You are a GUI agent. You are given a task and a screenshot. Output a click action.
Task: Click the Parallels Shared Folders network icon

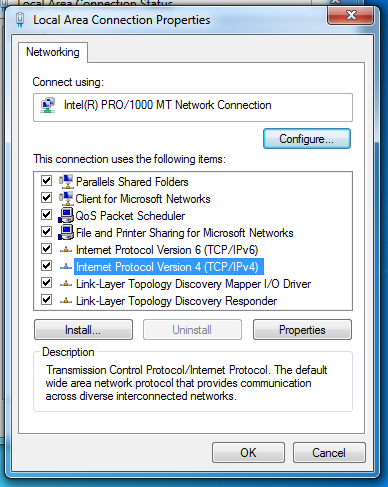(x=66, y=182)
